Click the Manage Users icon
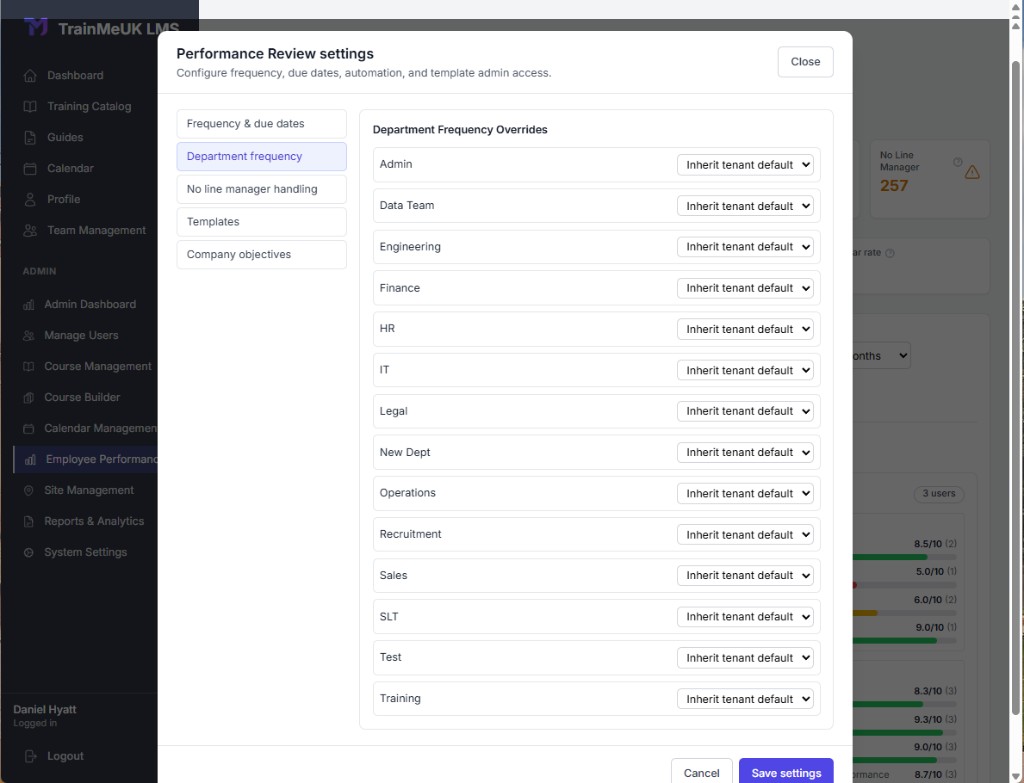 coord(29,336)
